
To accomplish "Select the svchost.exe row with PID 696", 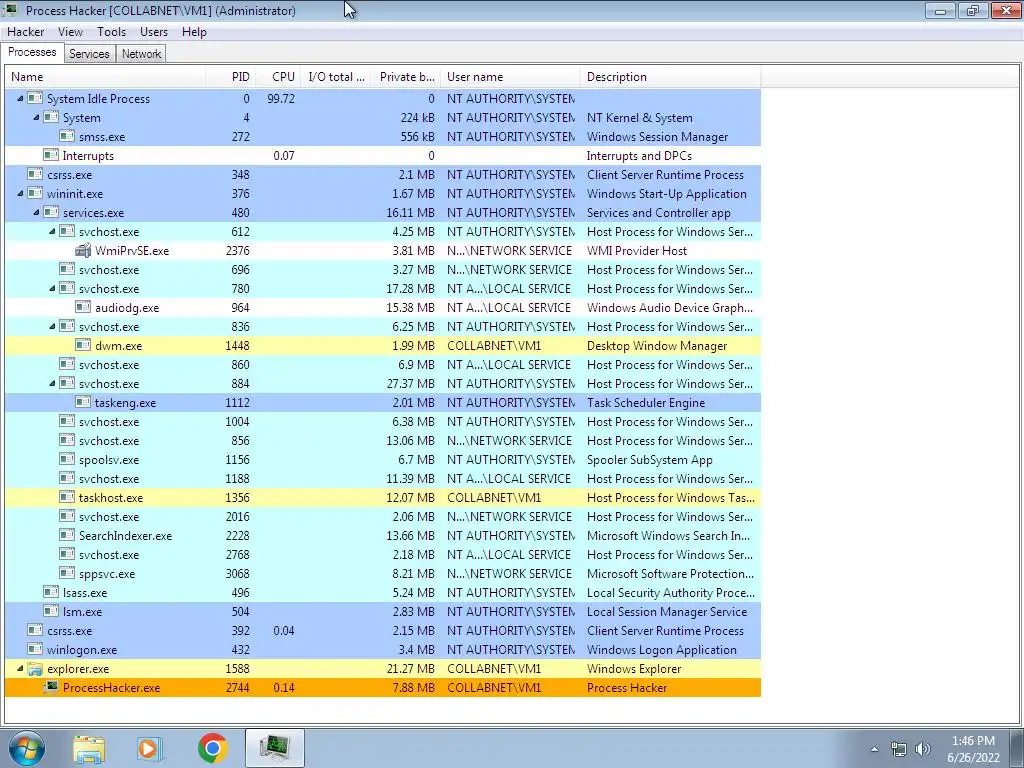I will click(x=383, y=269).
